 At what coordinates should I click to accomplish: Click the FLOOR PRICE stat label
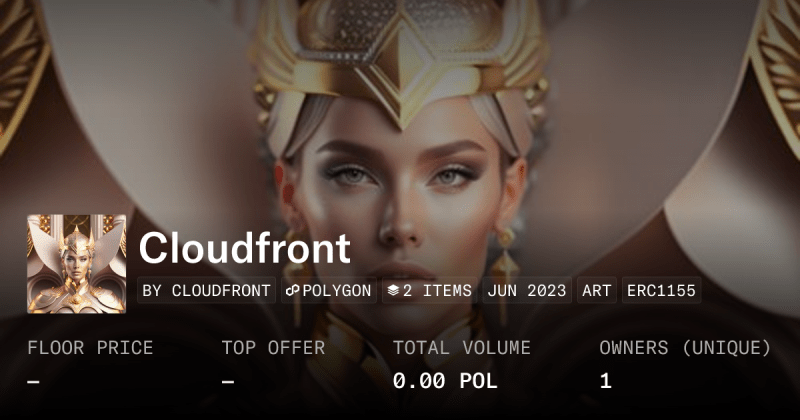coord(90,348)
